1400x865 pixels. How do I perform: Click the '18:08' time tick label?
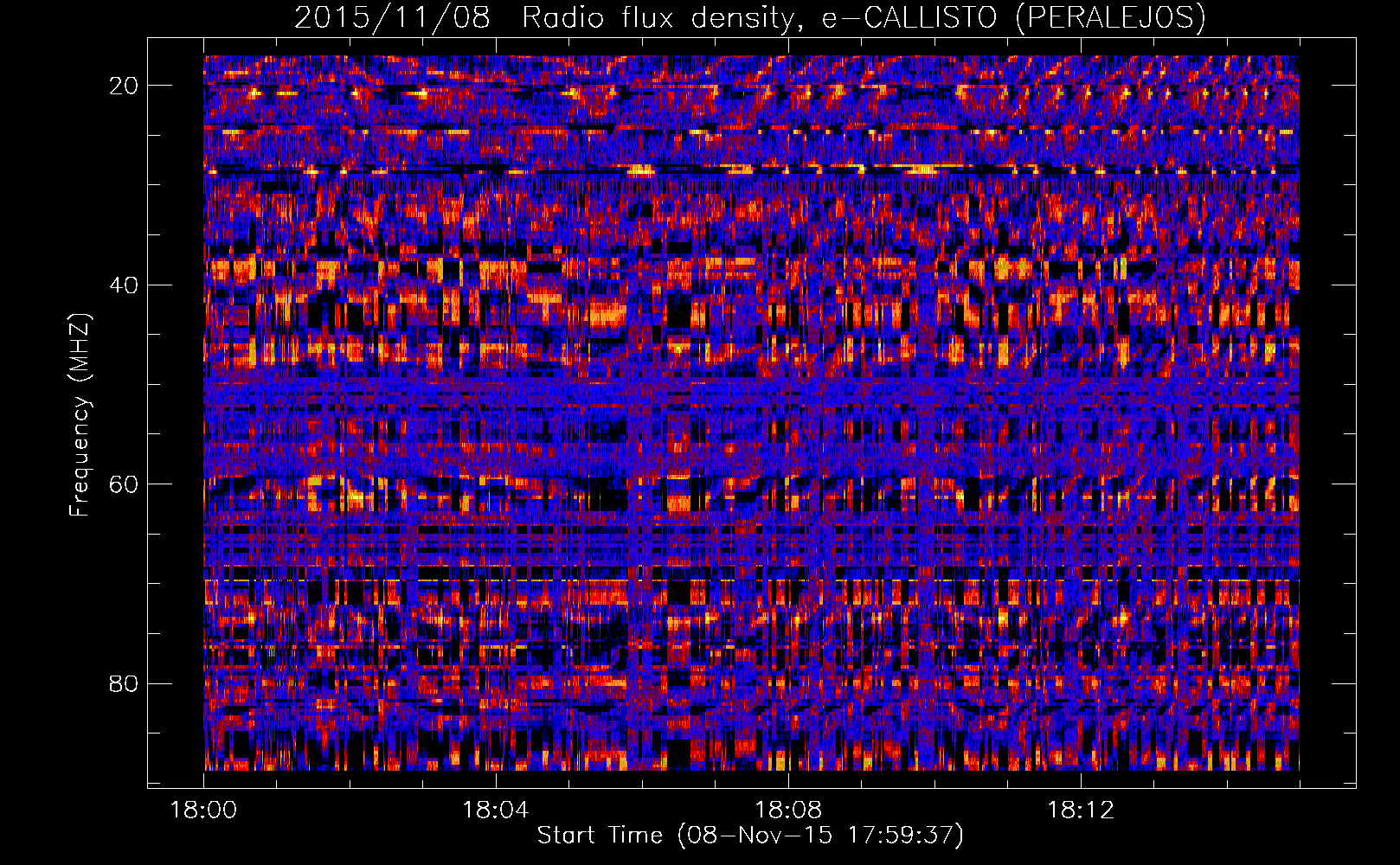point(788,811)
